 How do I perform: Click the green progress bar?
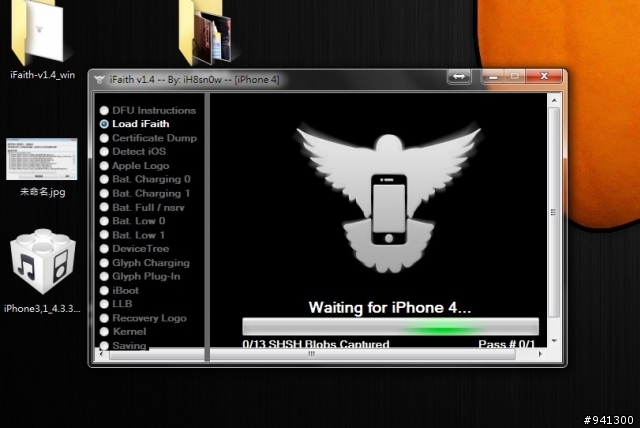(x=390, y=327)
